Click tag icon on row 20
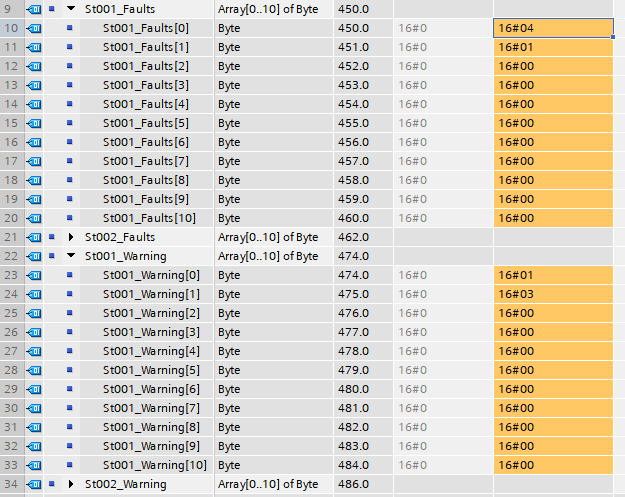 [34, 218]
